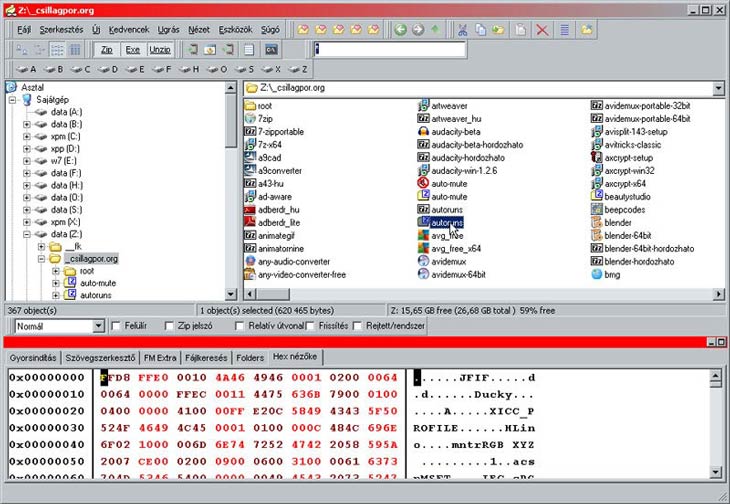Toggle the Rejtett/rendszer checkbox
The height and width of the screenshot is (504, 730).
tap(358, 326)
